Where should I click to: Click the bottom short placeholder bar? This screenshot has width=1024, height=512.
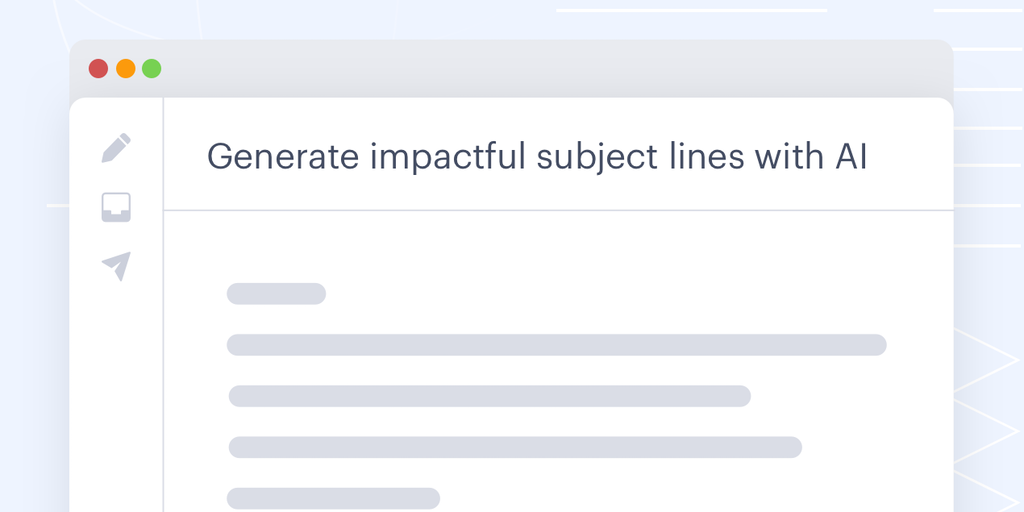pos(333,498)
